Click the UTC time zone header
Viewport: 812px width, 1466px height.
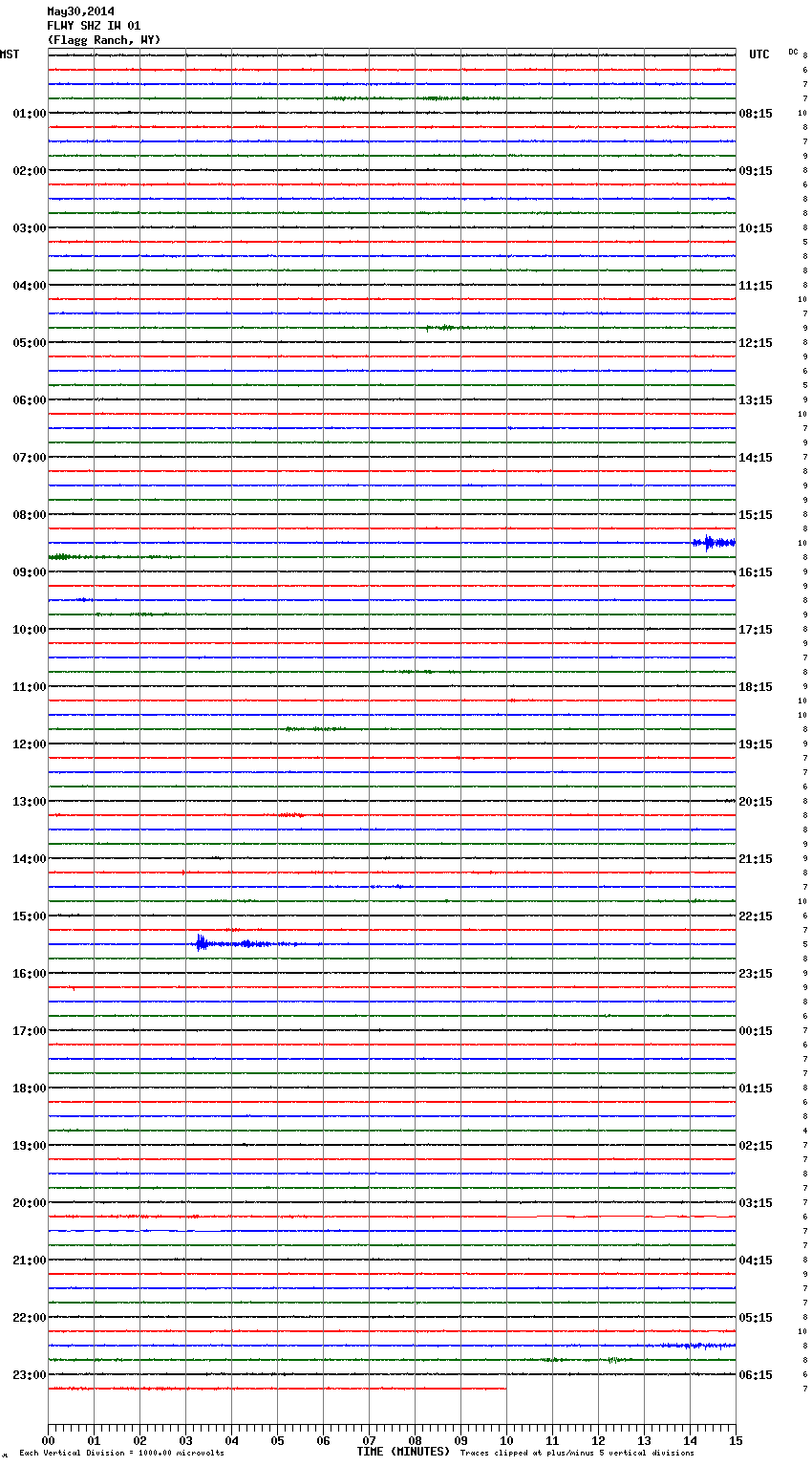(759, 54)
